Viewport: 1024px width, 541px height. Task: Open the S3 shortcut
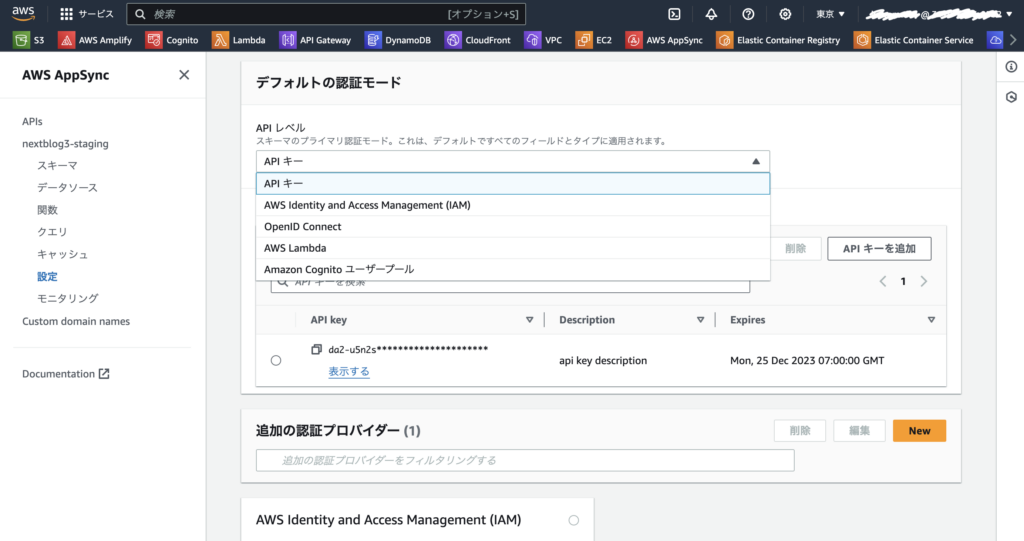click(29, 40)
